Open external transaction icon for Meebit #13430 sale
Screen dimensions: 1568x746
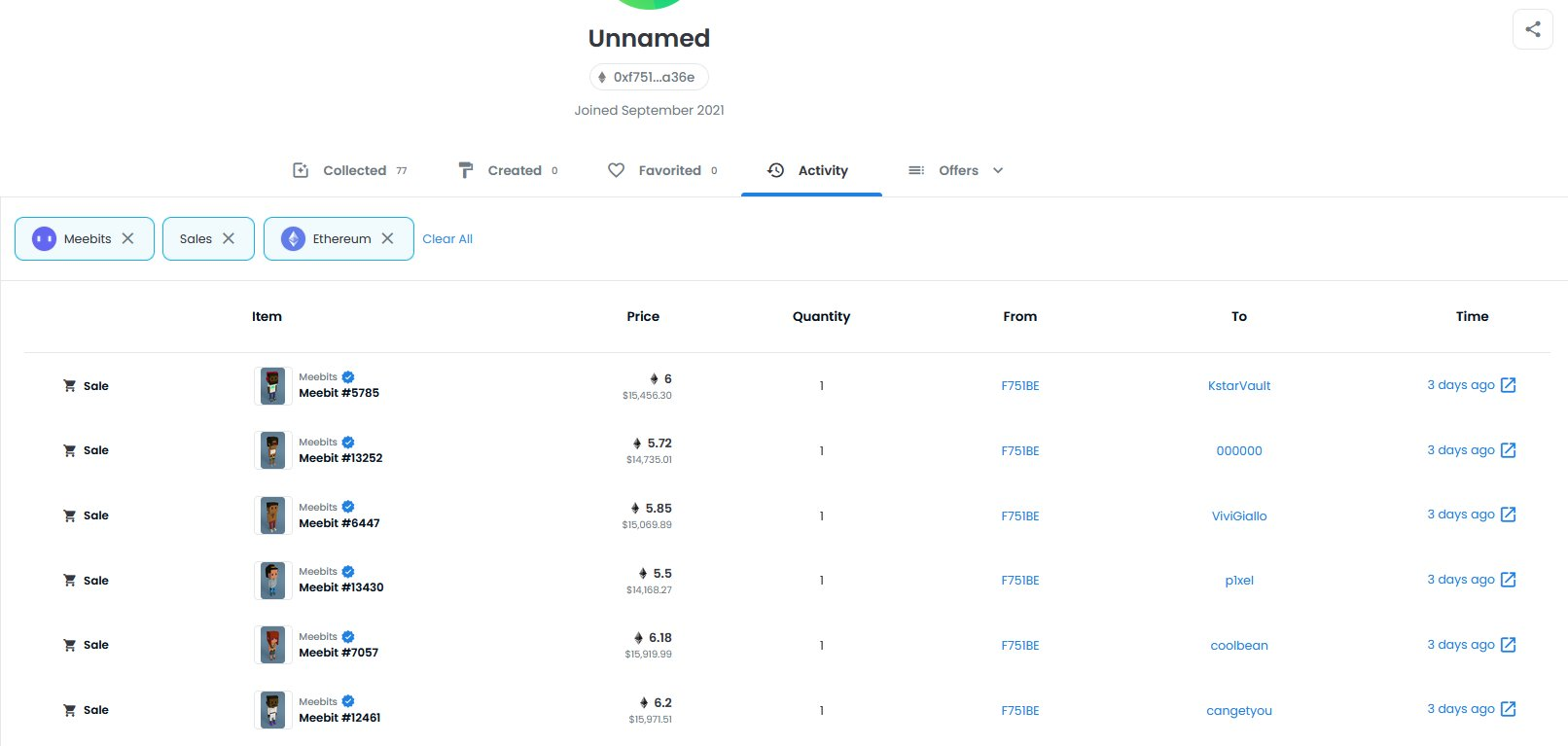(x=1508, y=580)
